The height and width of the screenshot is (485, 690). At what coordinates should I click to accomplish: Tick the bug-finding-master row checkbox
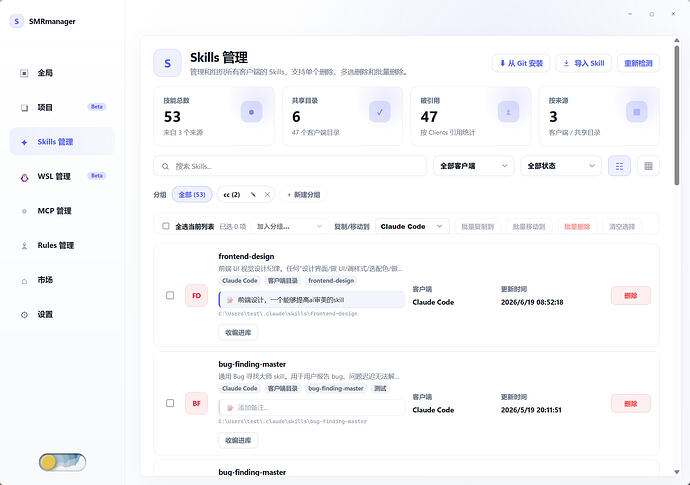coord(170,404)
